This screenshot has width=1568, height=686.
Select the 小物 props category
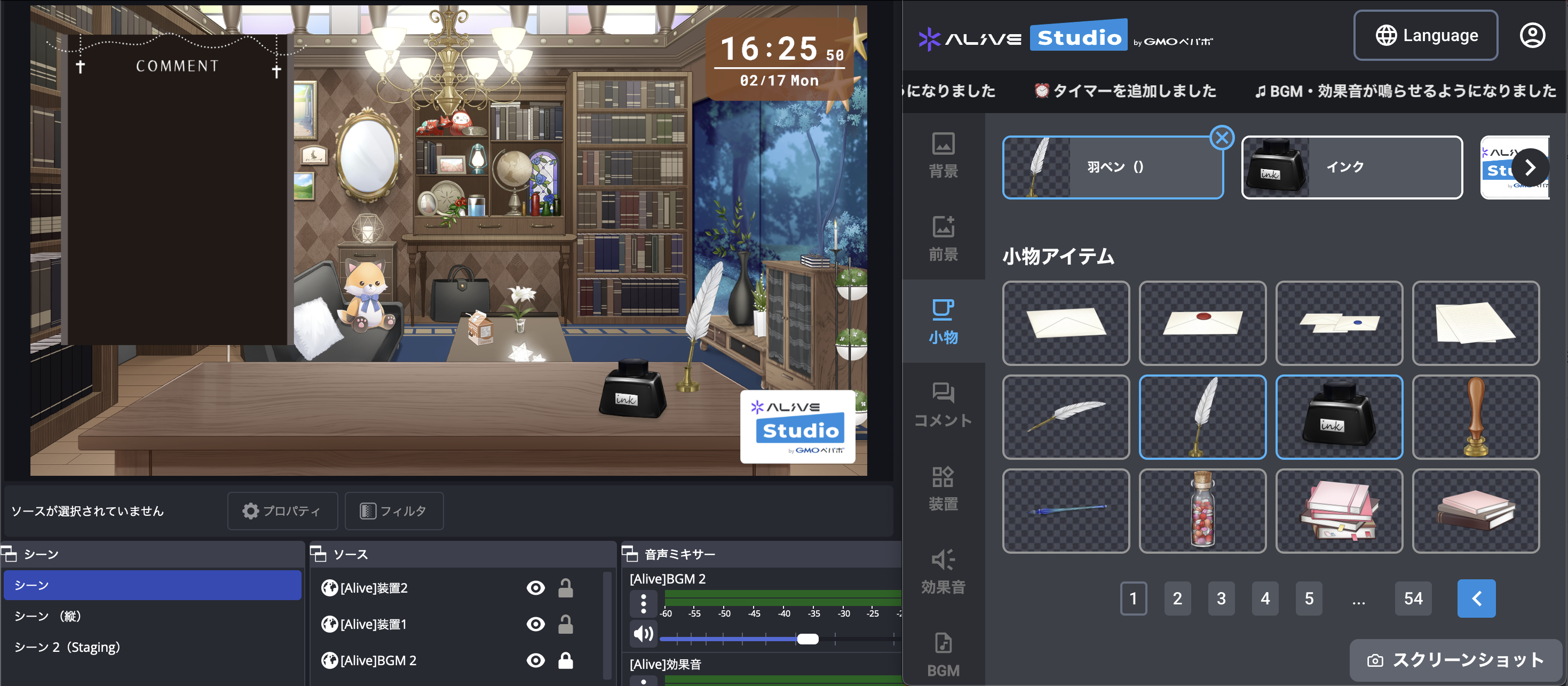943,322
